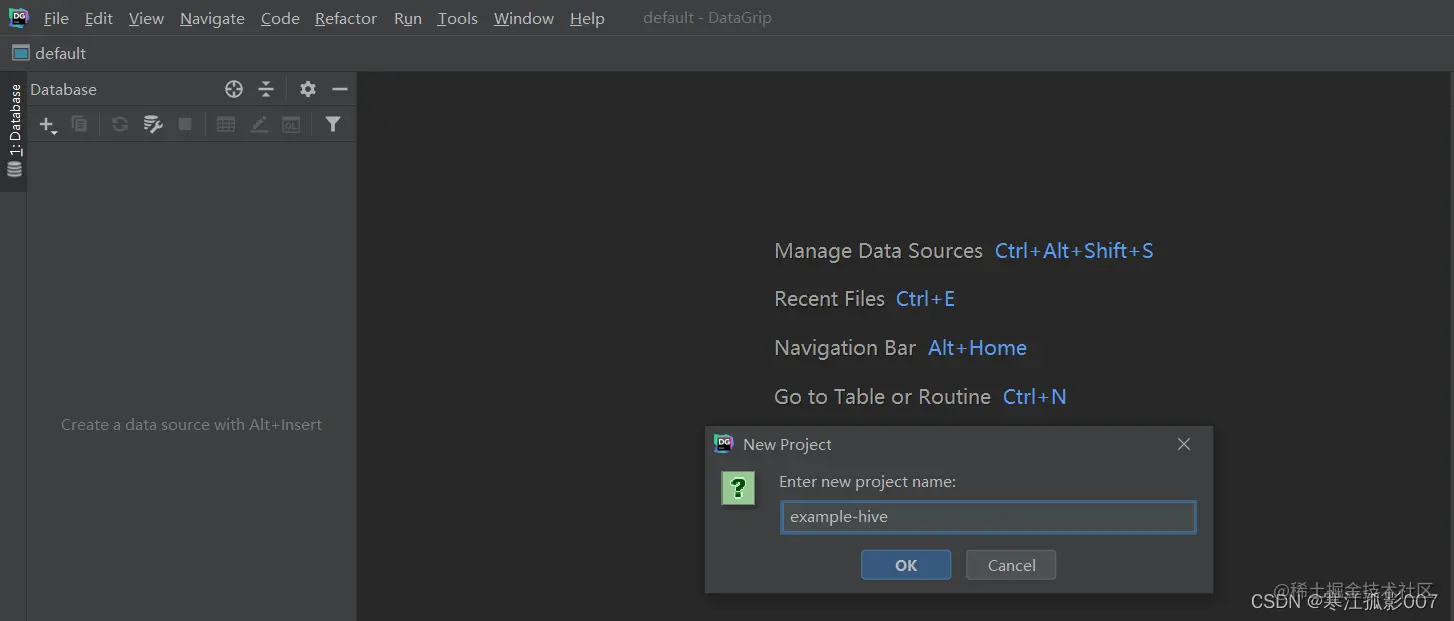
Task: Click Manage Data Sources hint text
Action: coord(878,251)
